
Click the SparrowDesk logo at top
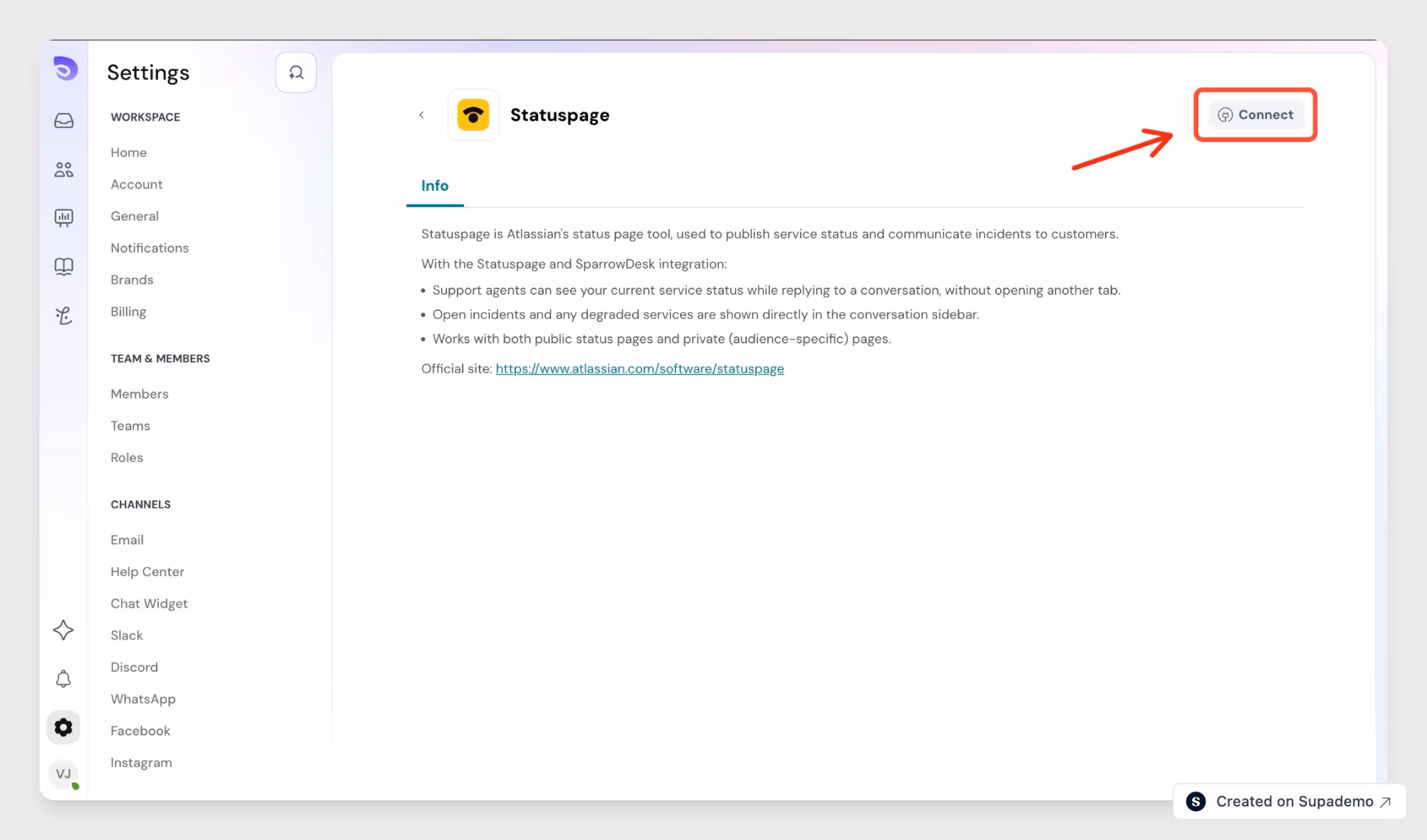pyautogui.click(x=65, y=68)
